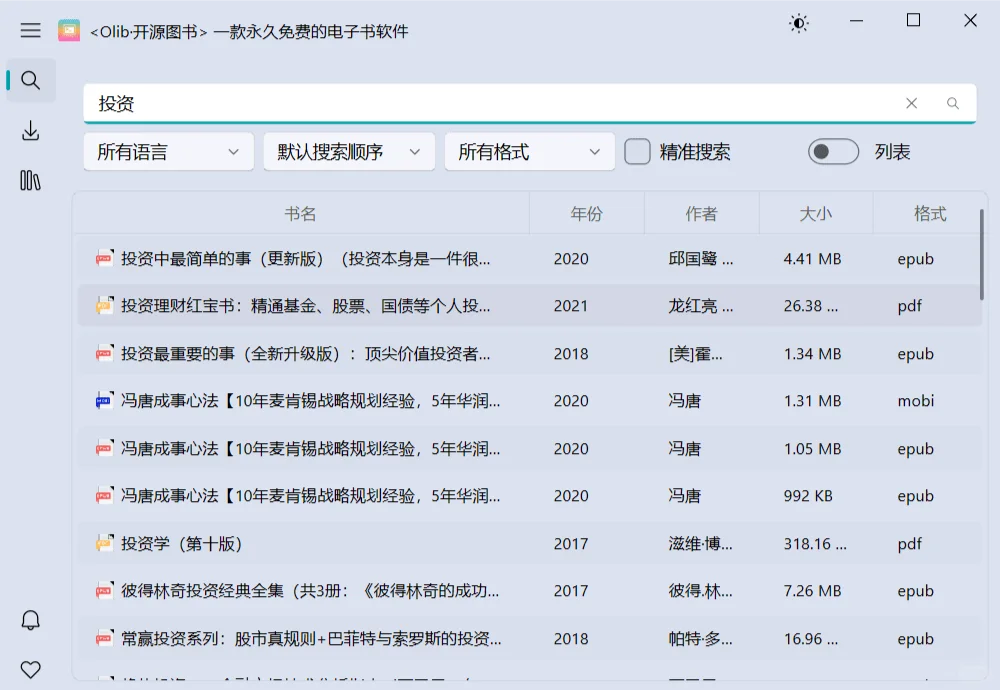Viewport: 1000px width, 690px height.
Task: Clear the search box text
Action: pyautogui.click(x=911, y=103)
